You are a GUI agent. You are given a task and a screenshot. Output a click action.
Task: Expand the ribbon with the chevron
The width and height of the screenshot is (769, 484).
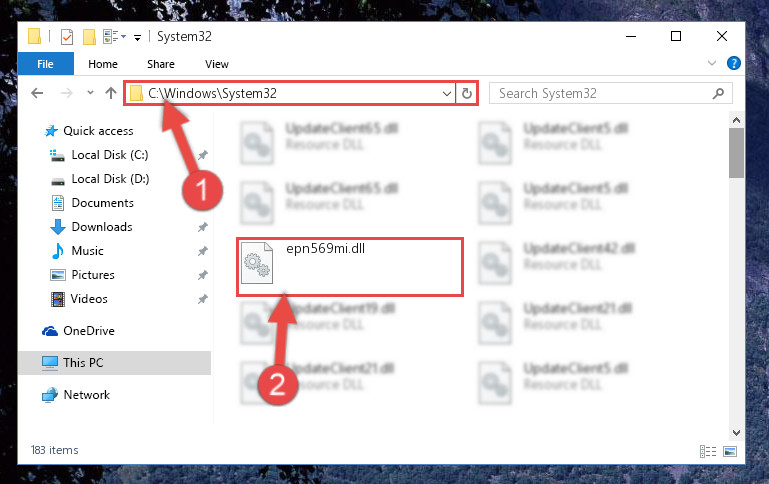click(x=712, y=63)
